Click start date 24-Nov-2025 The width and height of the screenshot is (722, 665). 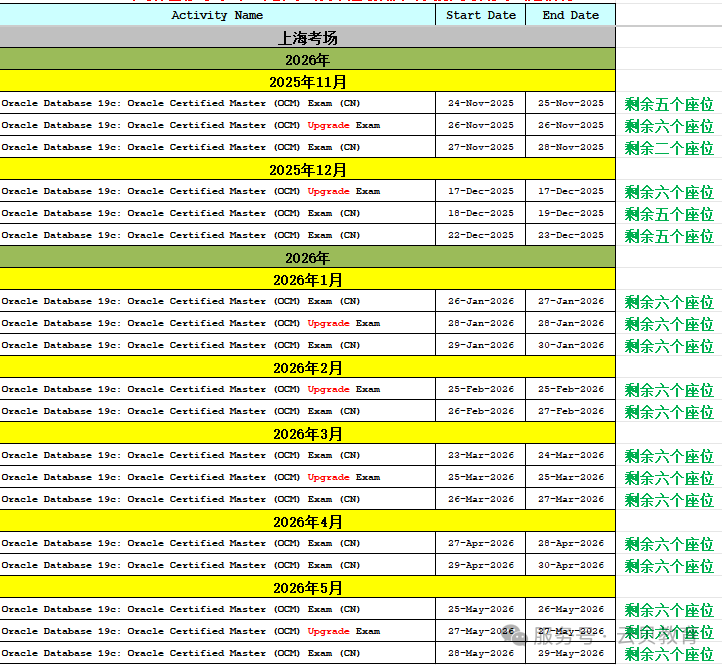pyautogui.click(x=481, y=103)
